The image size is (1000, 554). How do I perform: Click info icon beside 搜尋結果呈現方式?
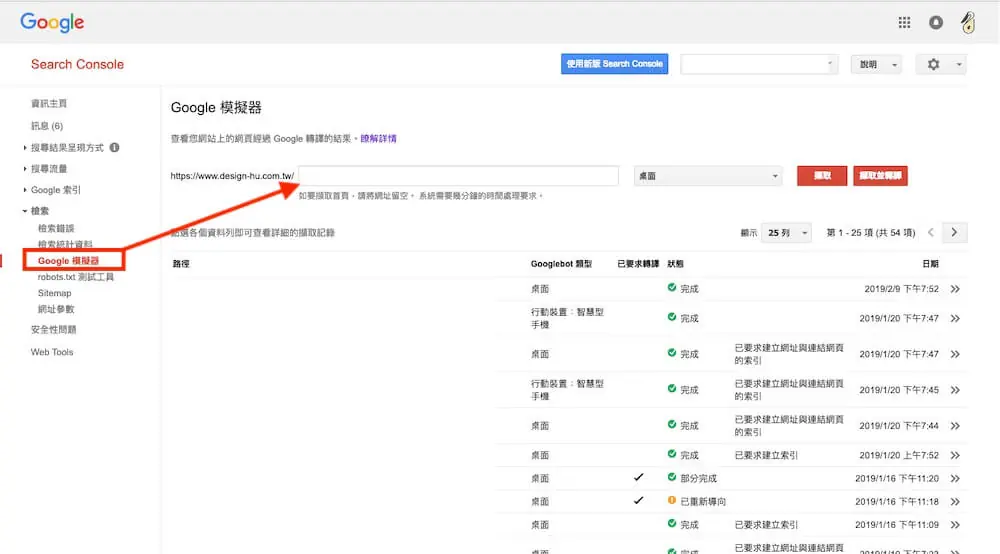click(114, 147)
